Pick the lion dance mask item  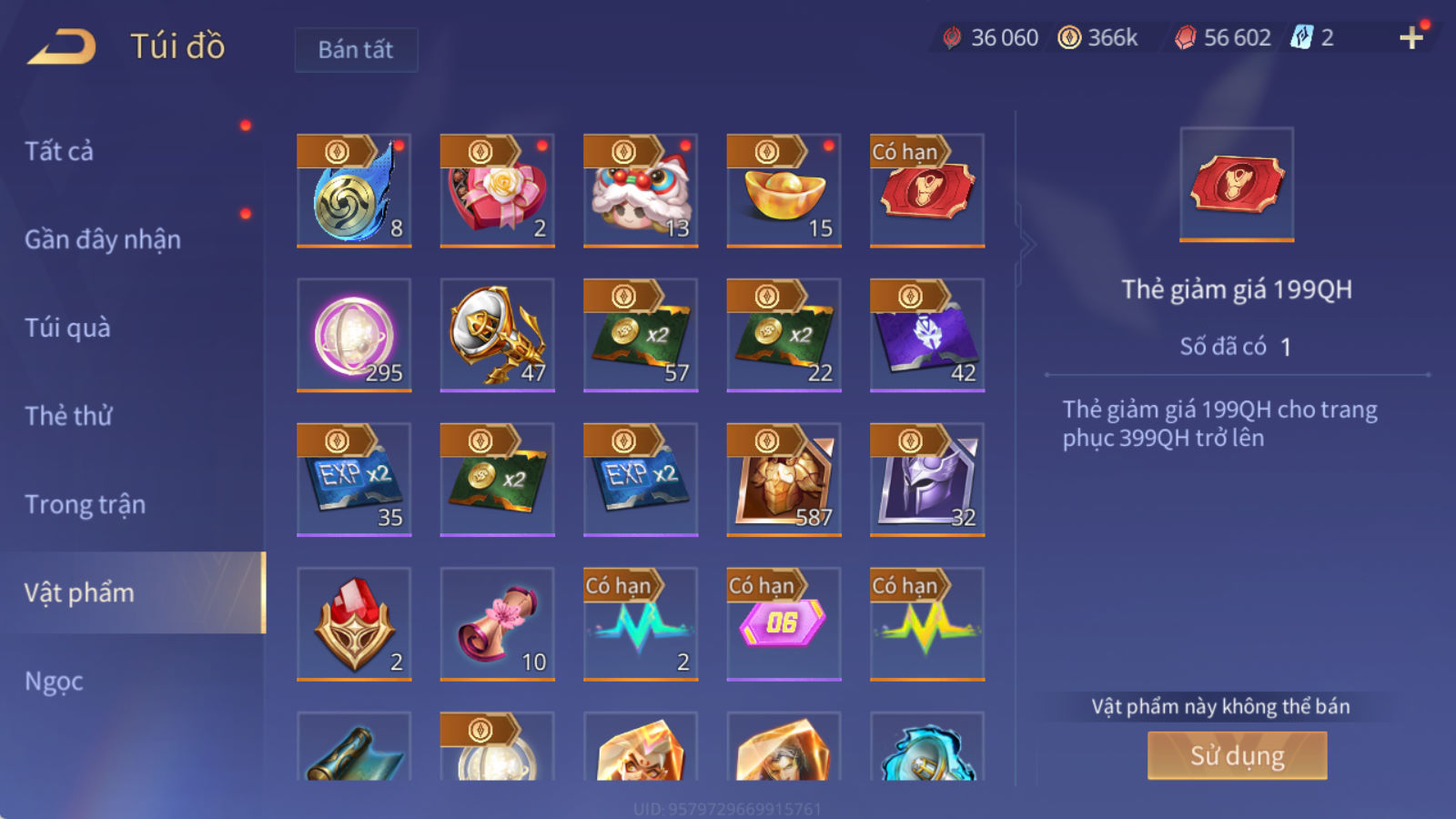[641, 190]
